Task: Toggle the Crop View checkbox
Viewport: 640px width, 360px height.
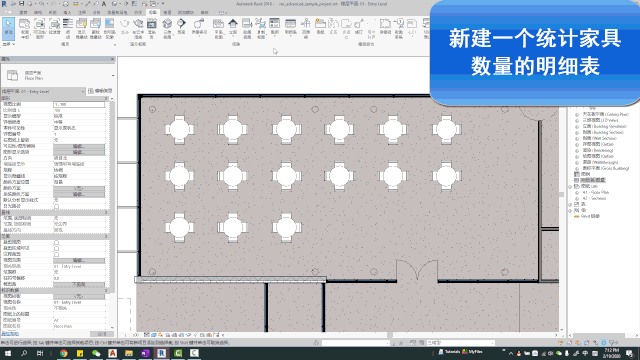Action: 56,242
